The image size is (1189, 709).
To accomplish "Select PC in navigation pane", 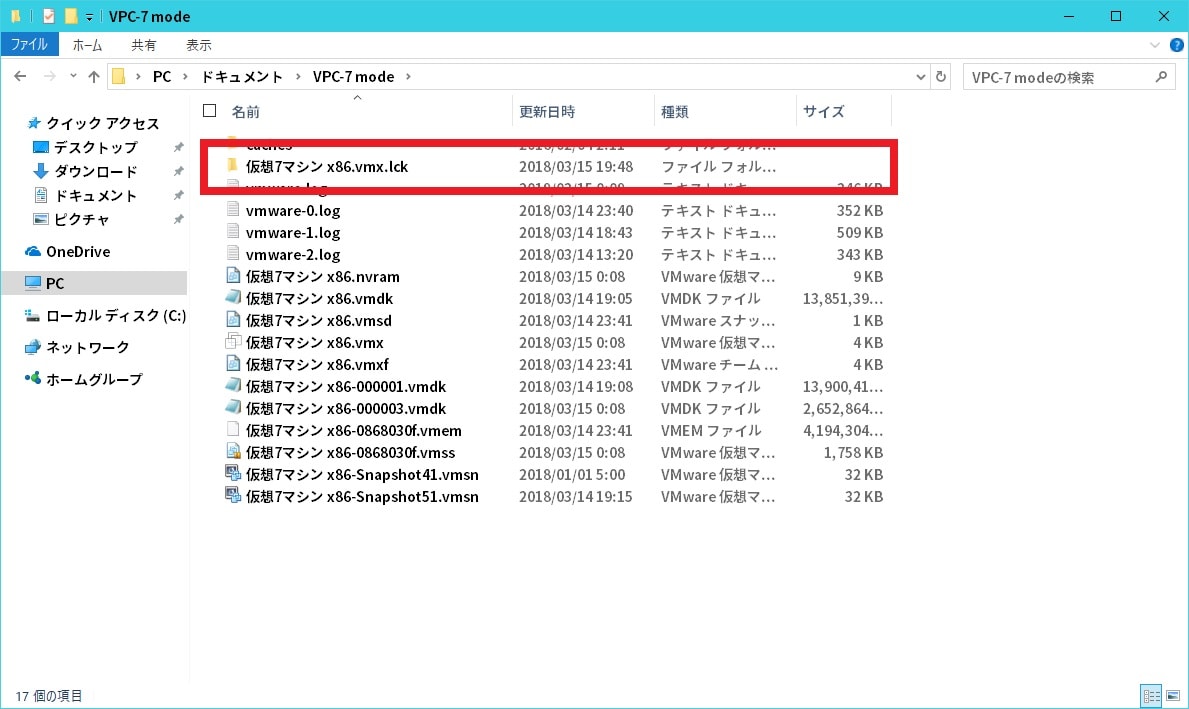I will [x=94, y=283].
